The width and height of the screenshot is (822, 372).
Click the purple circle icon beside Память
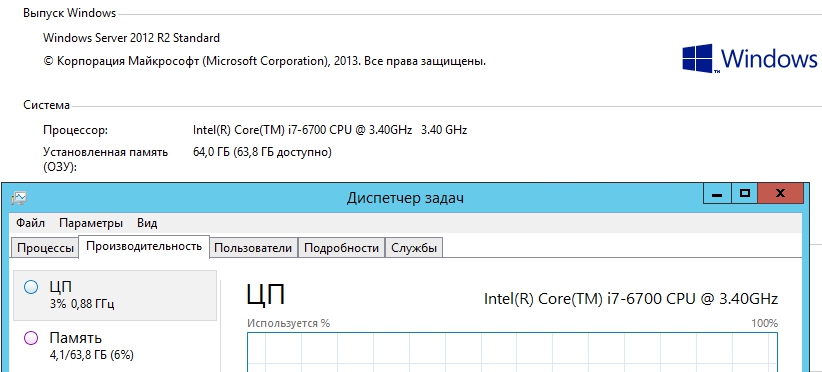pos(31,338)
